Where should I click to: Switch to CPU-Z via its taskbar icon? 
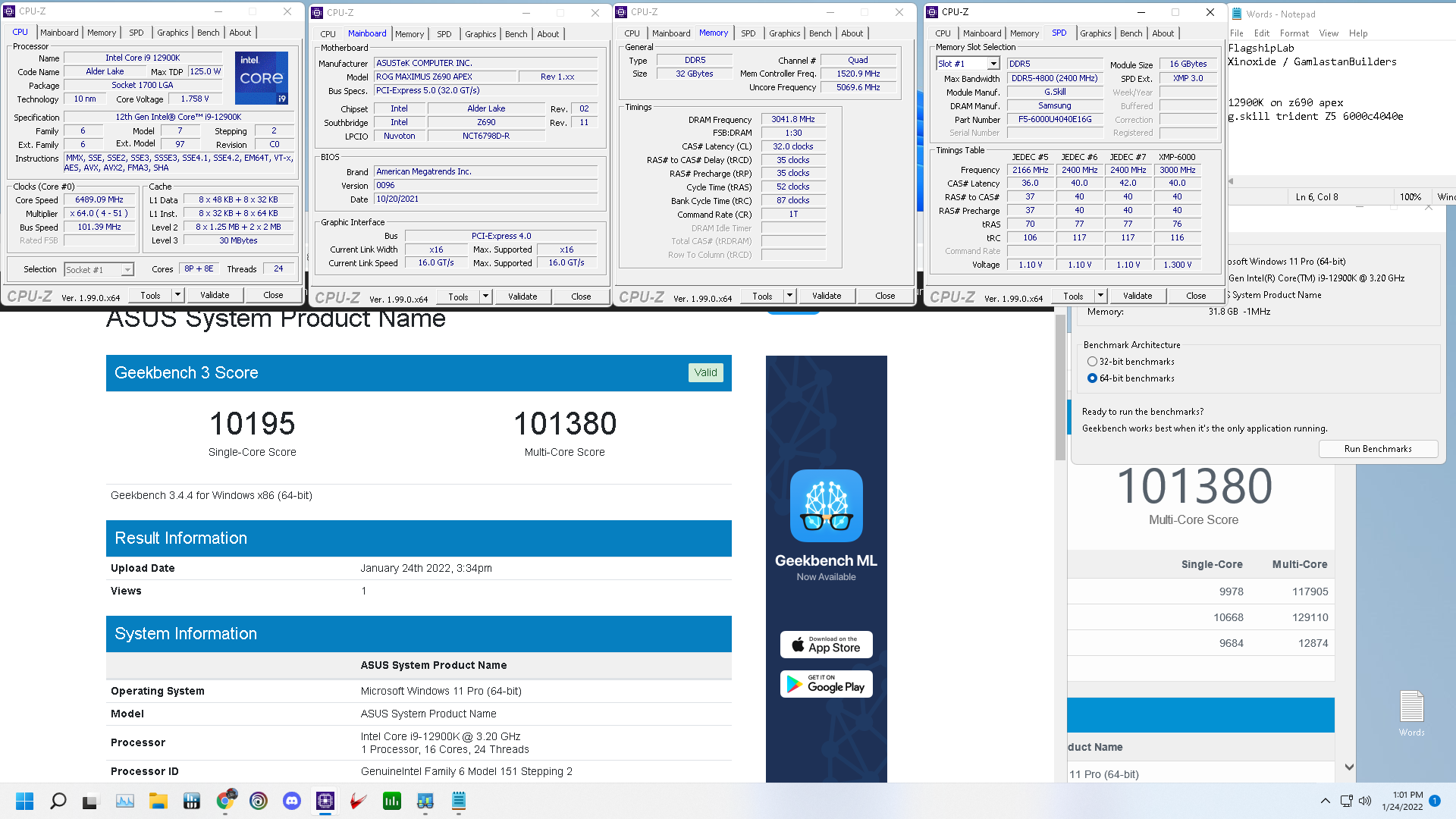325,801
